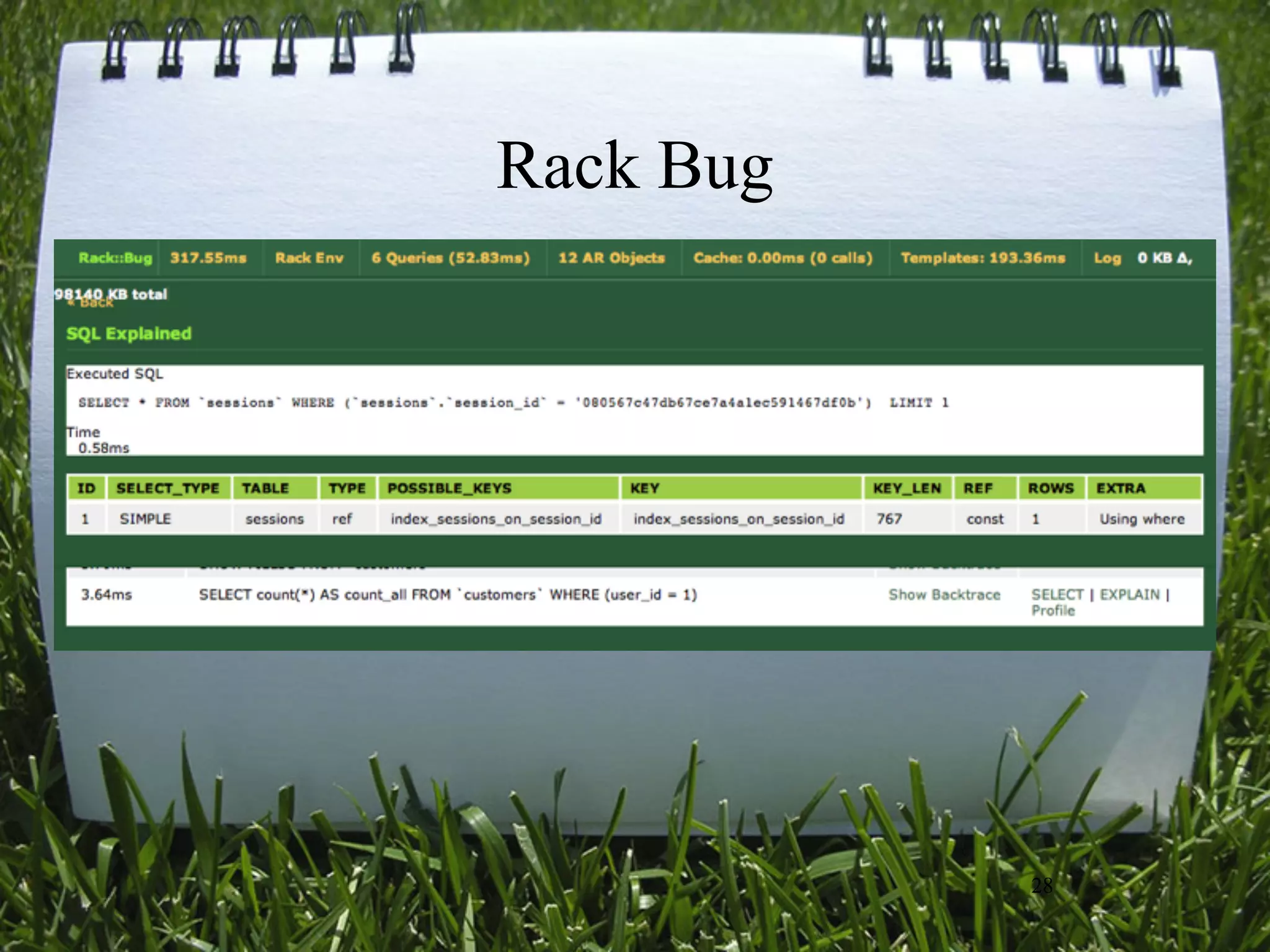Screen dimensions: 1270x952
Task: Click the Profile link for count query
Action: (x=1053, y=611)
